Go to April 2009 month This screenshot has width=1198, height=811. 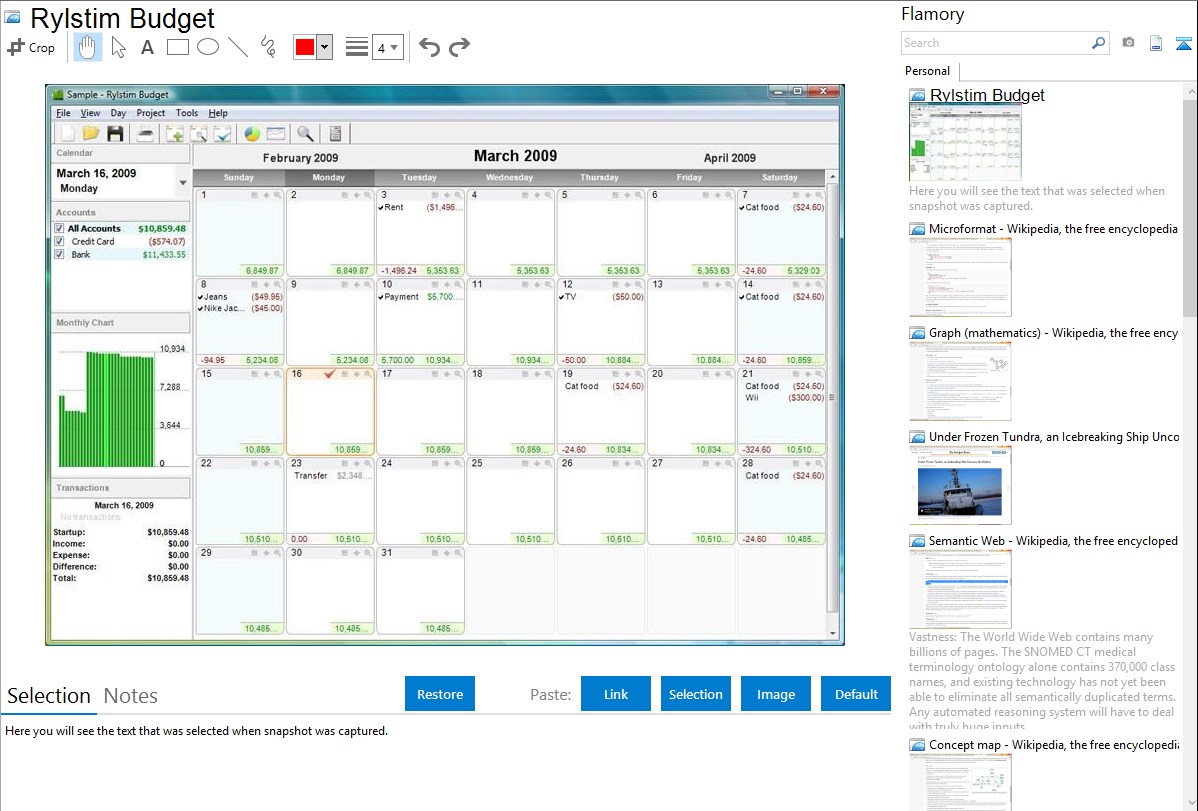(x=730, y=158)
